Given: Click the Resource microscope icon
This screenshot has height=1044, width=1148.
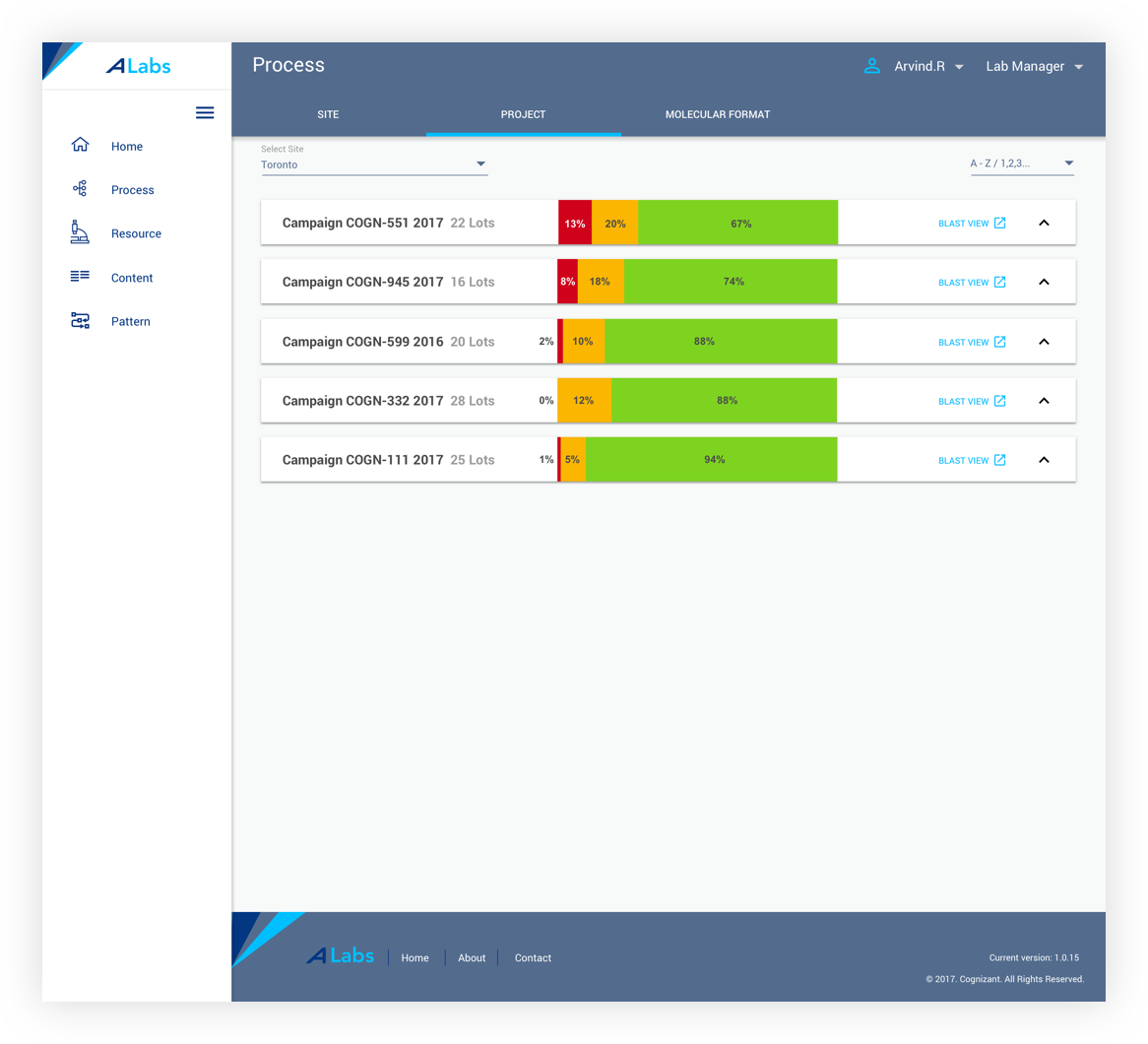Looking at the screenshot, I should [x=79, y=232].
